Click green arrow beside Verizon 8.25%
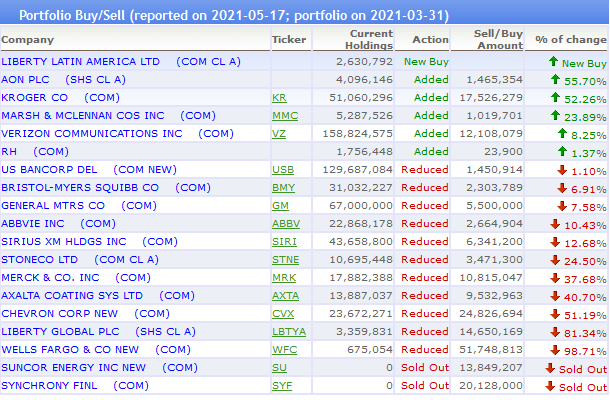 click(x=562, y=133)
